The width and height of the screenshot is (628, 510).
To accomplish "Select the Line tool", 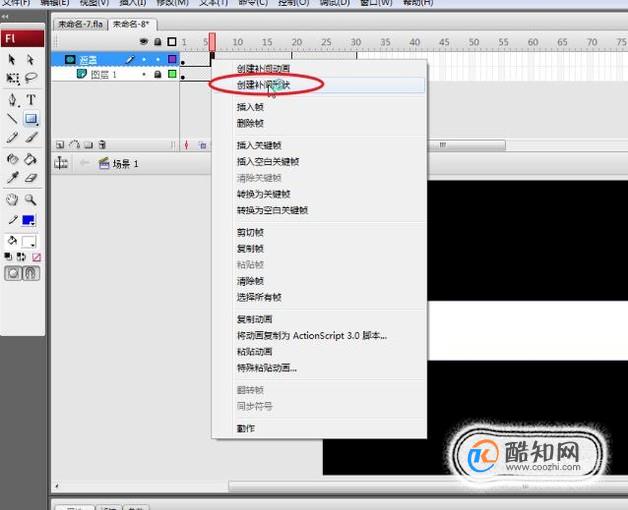I will click(12, 118).
